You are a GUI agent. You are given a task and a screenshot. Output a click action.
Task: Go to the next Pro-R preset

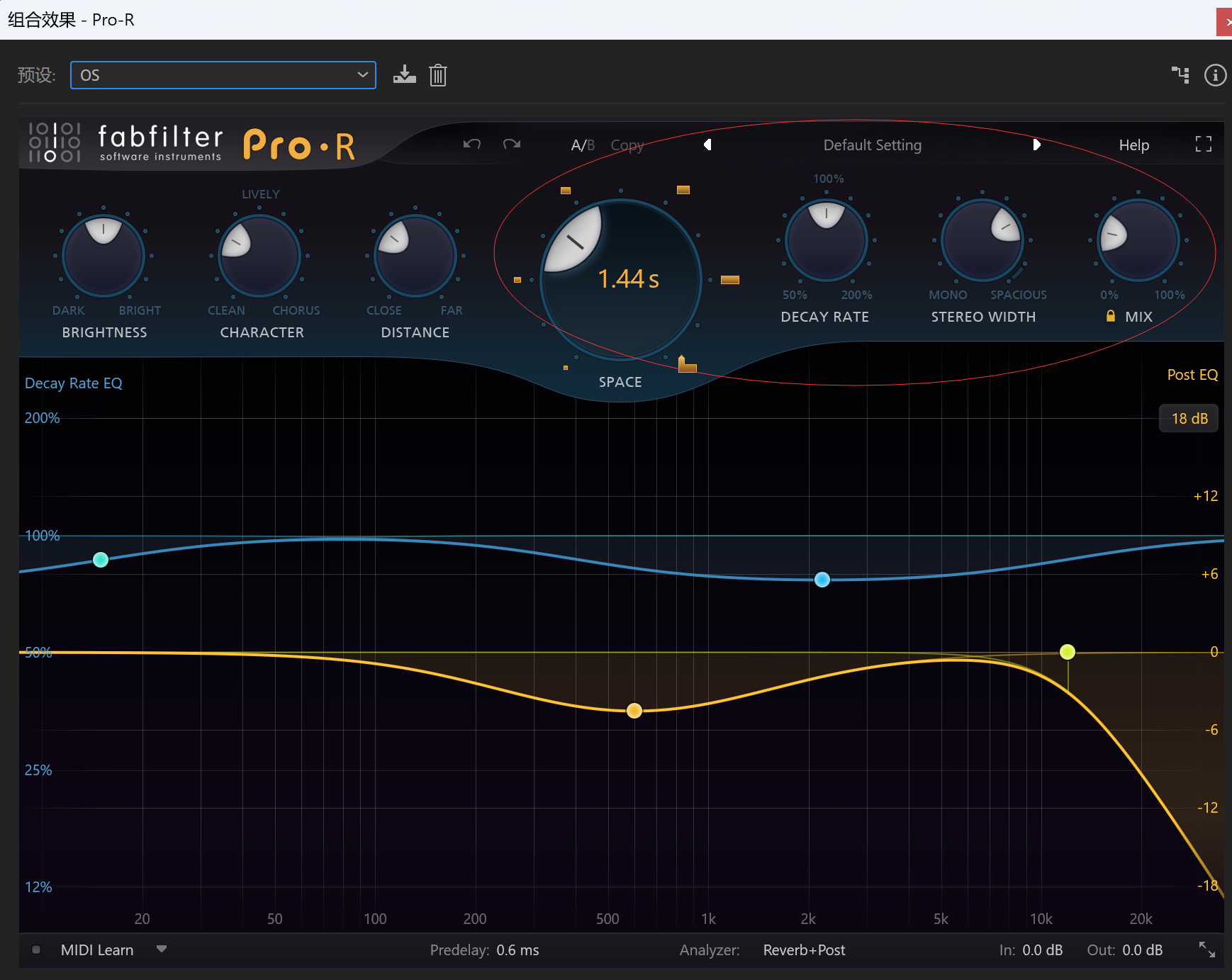tap(1036, 145)
